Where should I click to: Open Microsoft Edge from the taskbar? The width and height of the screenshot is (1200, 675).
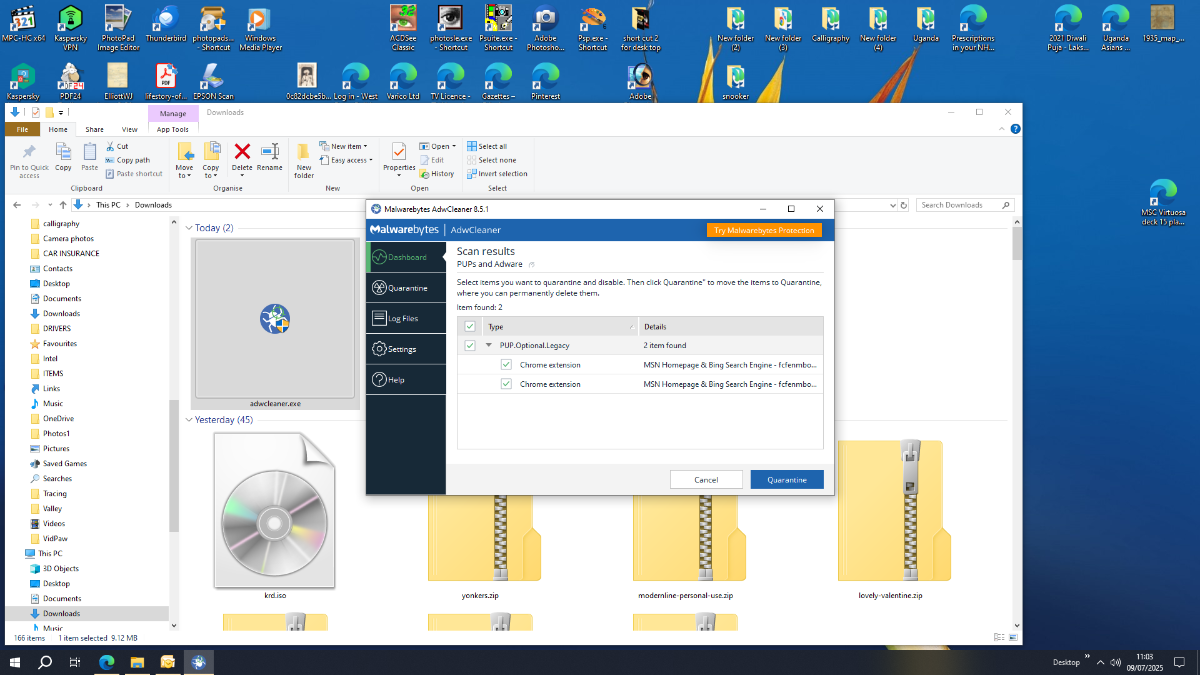tap(106, 662)
